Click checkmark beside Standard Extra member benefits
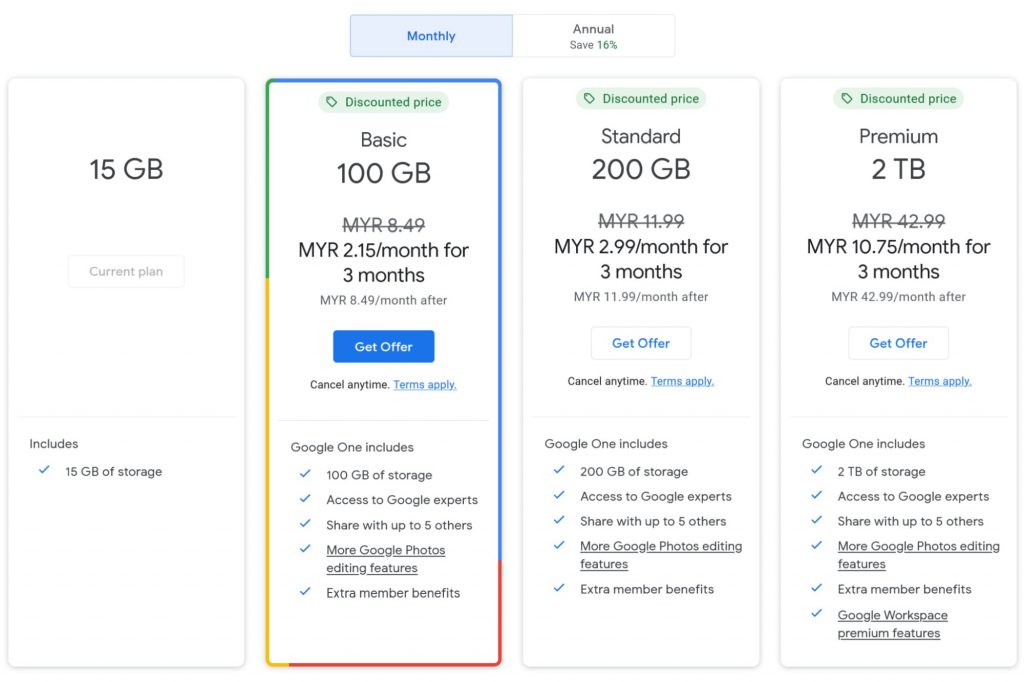Image resolution: width=1024 pixels, height=682 pixels. point(559,588)
